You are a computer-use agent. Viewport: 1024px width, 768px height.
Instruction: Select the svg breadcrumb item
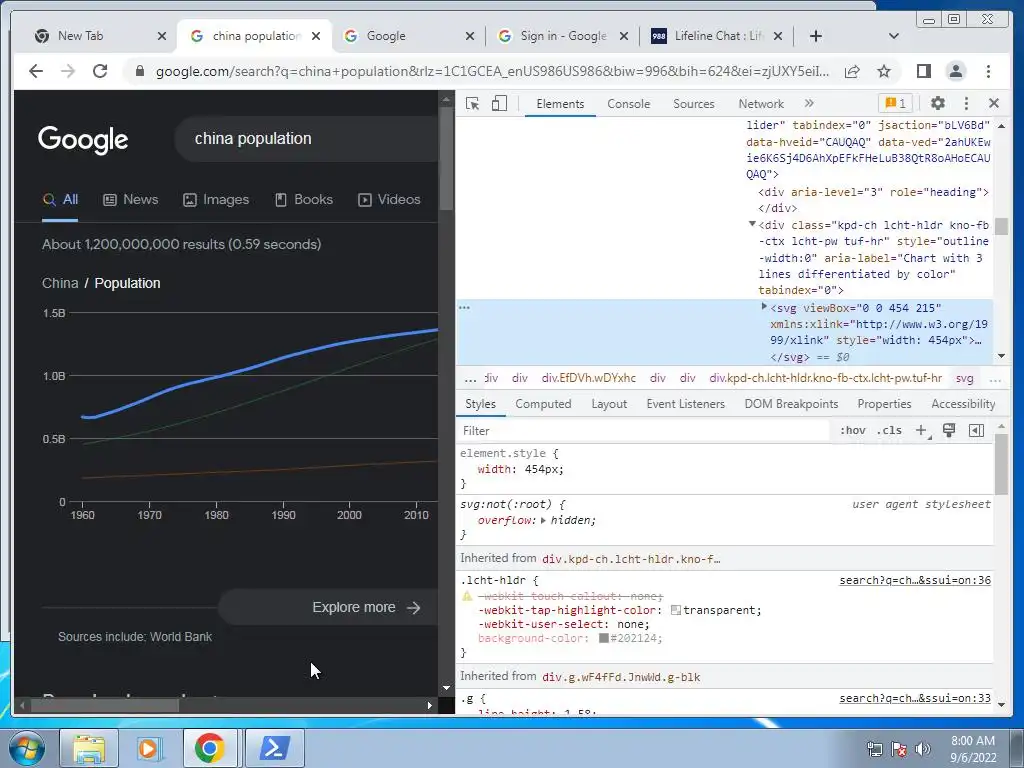tap(965, 378)
